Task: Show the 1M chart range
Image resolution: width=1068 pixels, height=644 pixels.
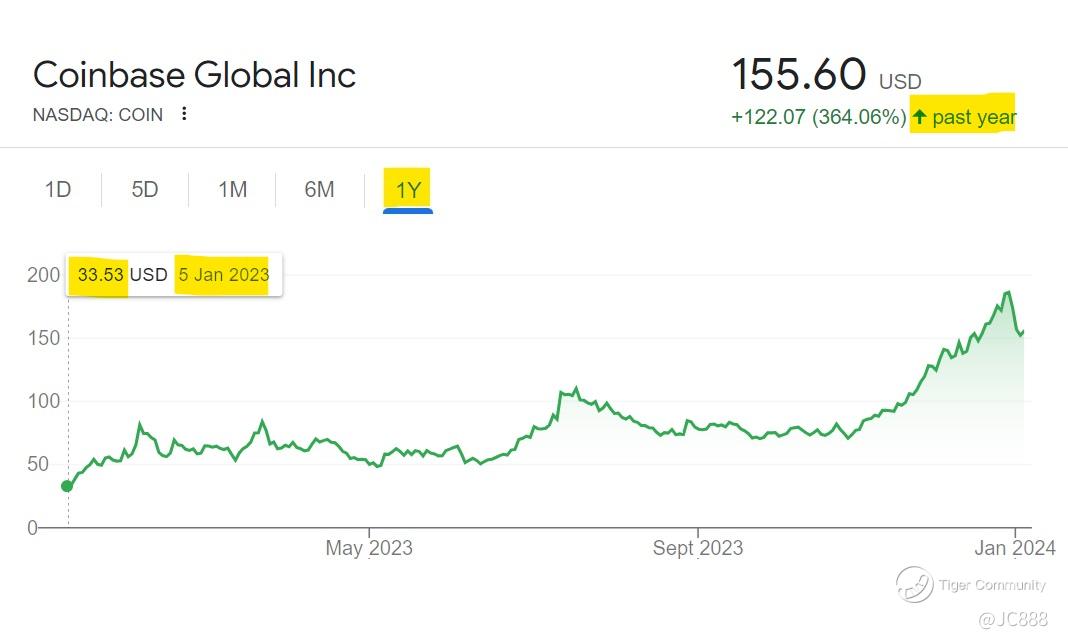Action: point(232,189)
